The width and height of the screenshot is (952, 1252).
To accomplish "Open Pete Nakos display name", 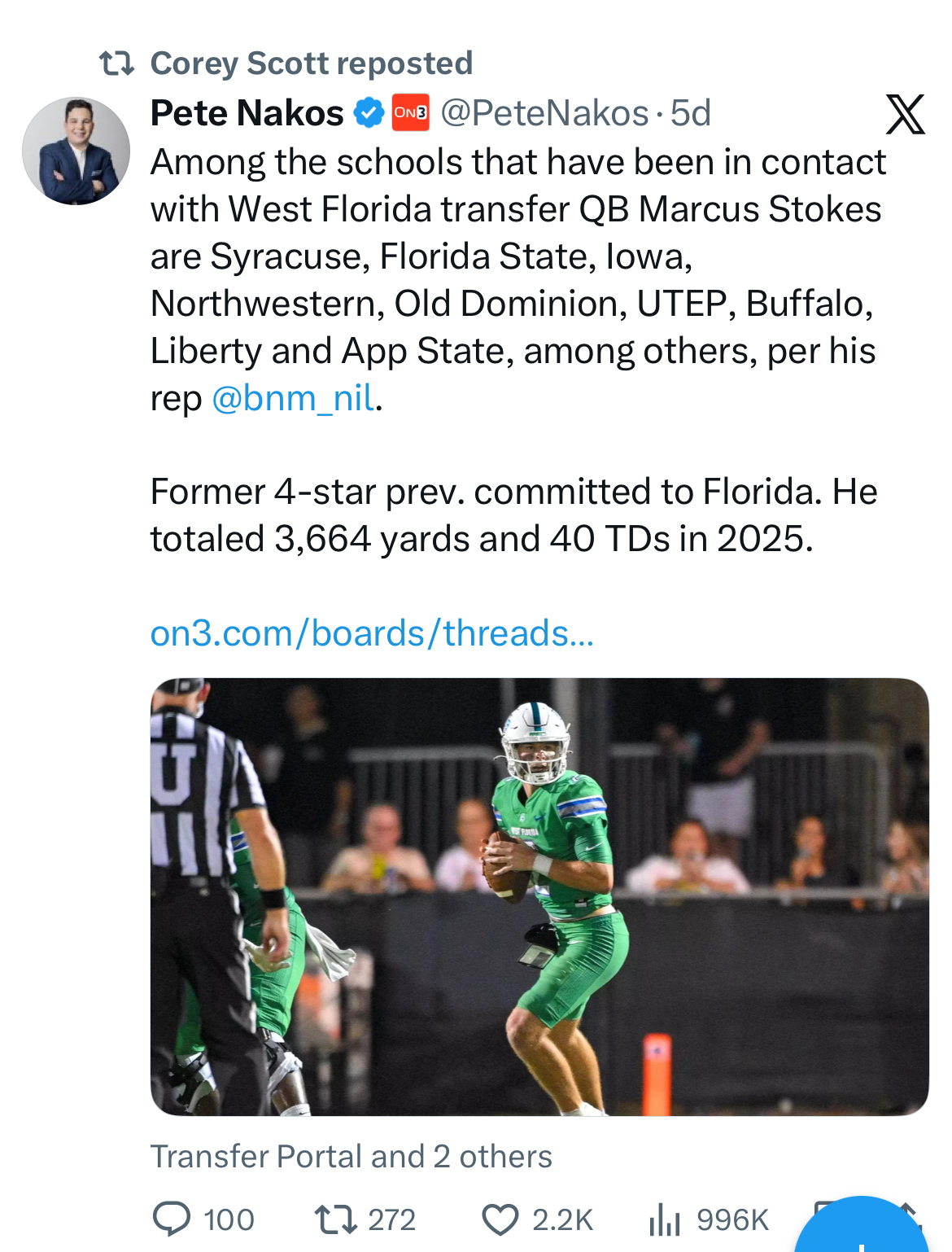I will coord(247,113).
